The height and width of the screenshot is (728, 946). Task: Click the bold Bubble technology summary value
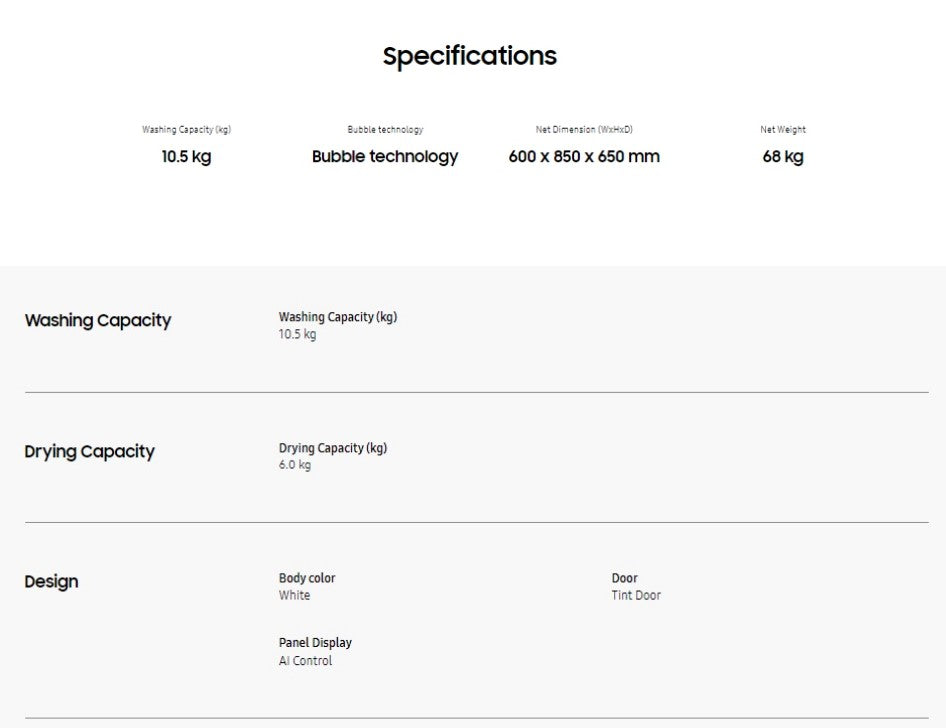click(385, 157)
